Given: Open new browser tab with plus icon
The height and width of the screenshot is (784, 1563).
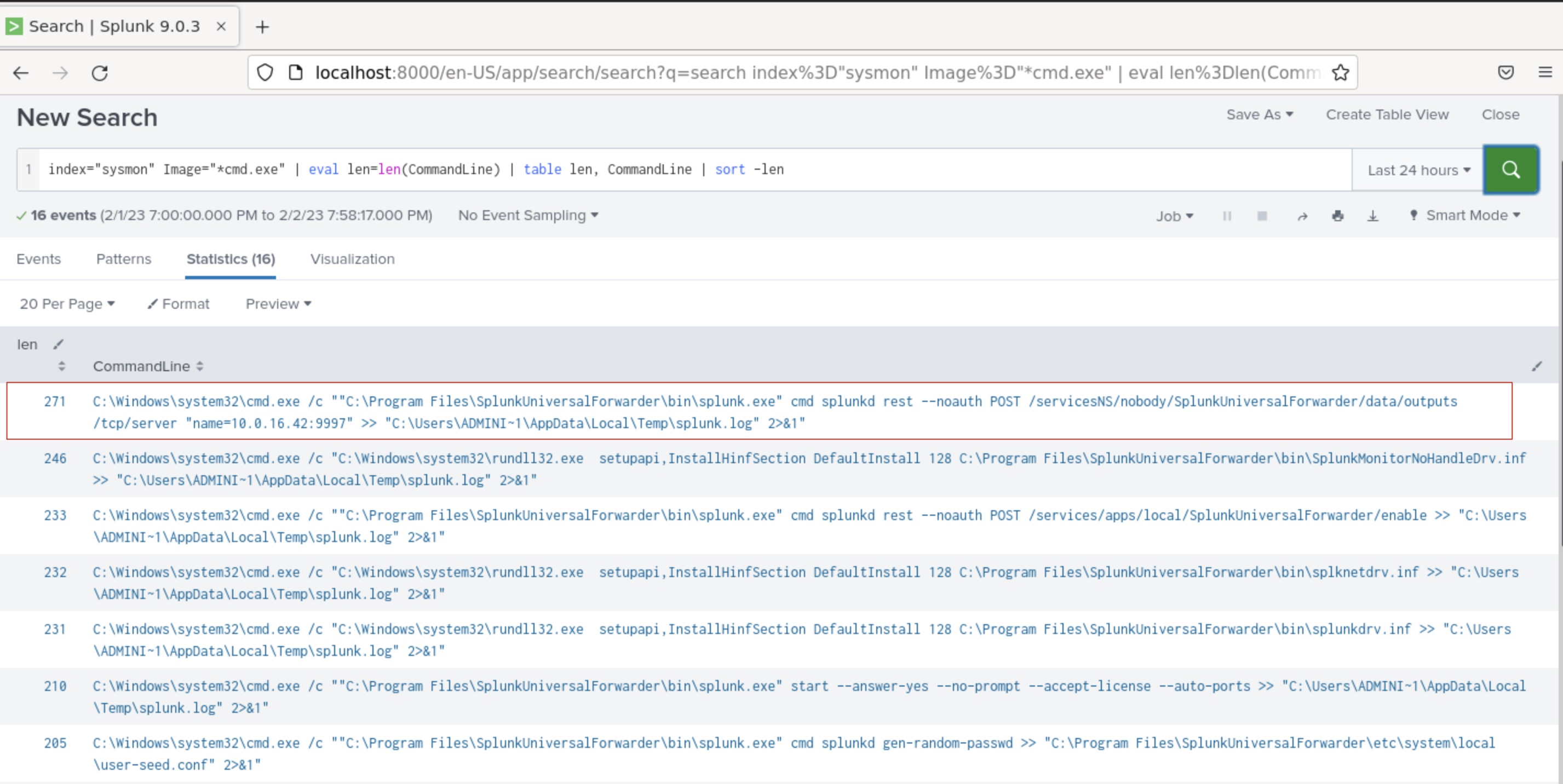Looking at the screenshot, I should 262,27.
